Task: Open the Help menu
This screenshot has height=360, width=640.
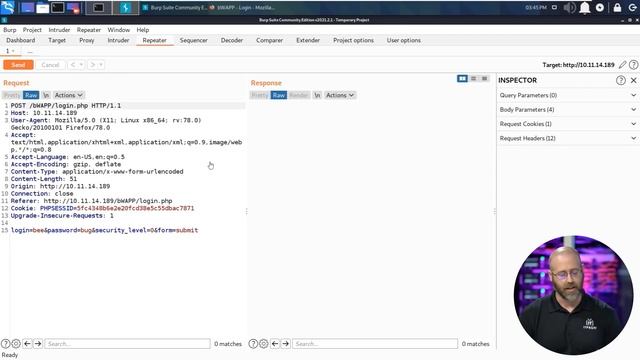Action: [x=143, y=30]
